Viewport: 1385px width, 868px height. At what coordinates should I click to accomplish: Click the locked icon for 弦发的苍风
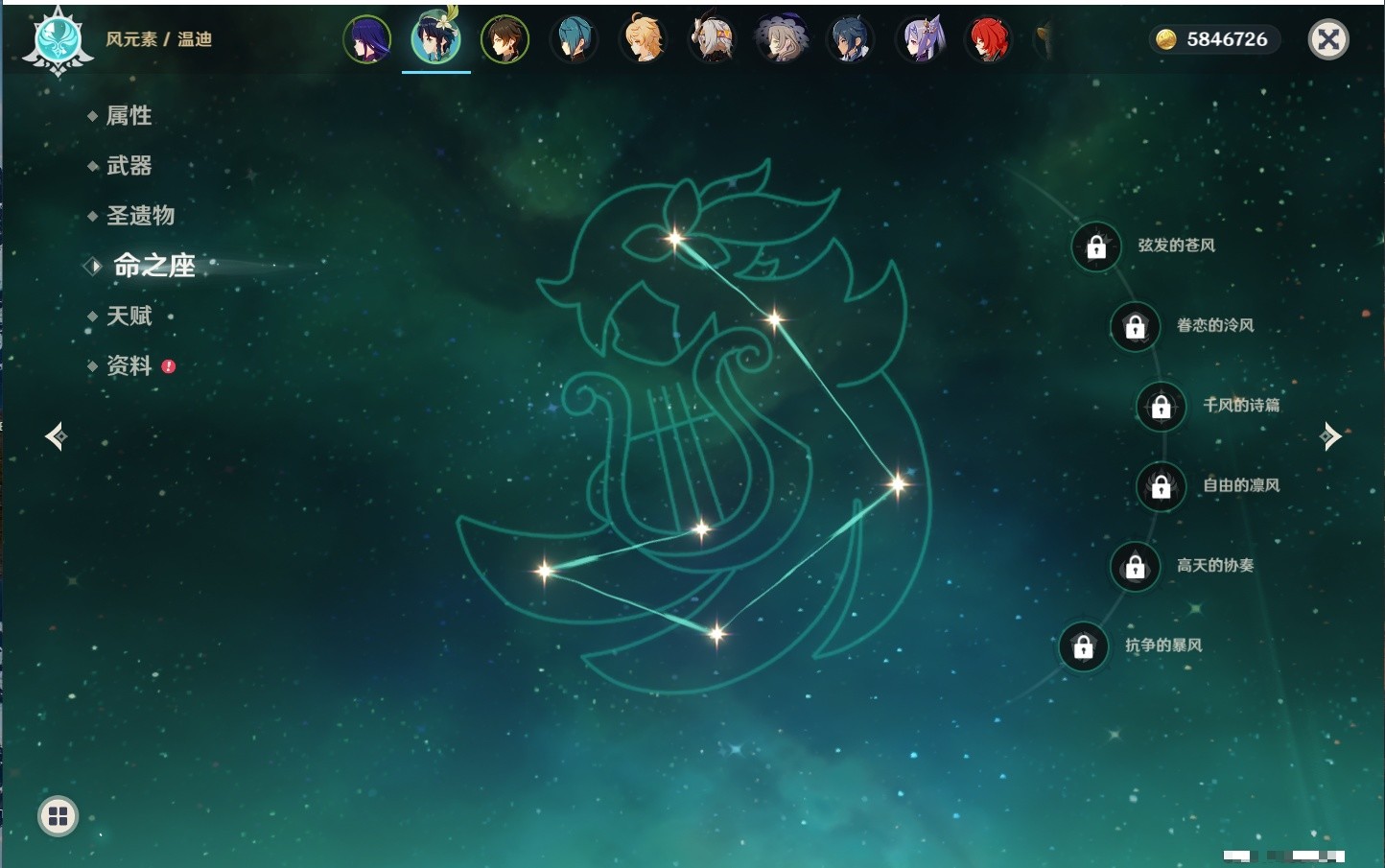coord(1096,246)
